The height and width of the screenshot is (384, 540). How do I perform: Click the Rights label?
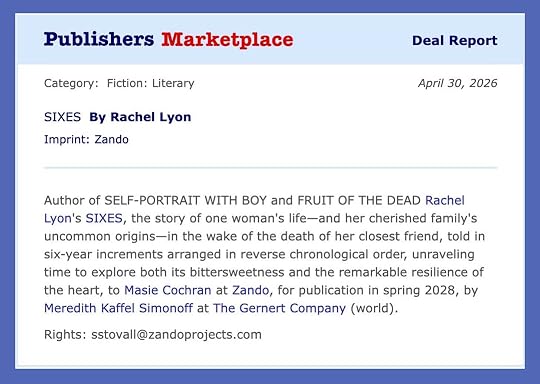[x=65, y=334]
